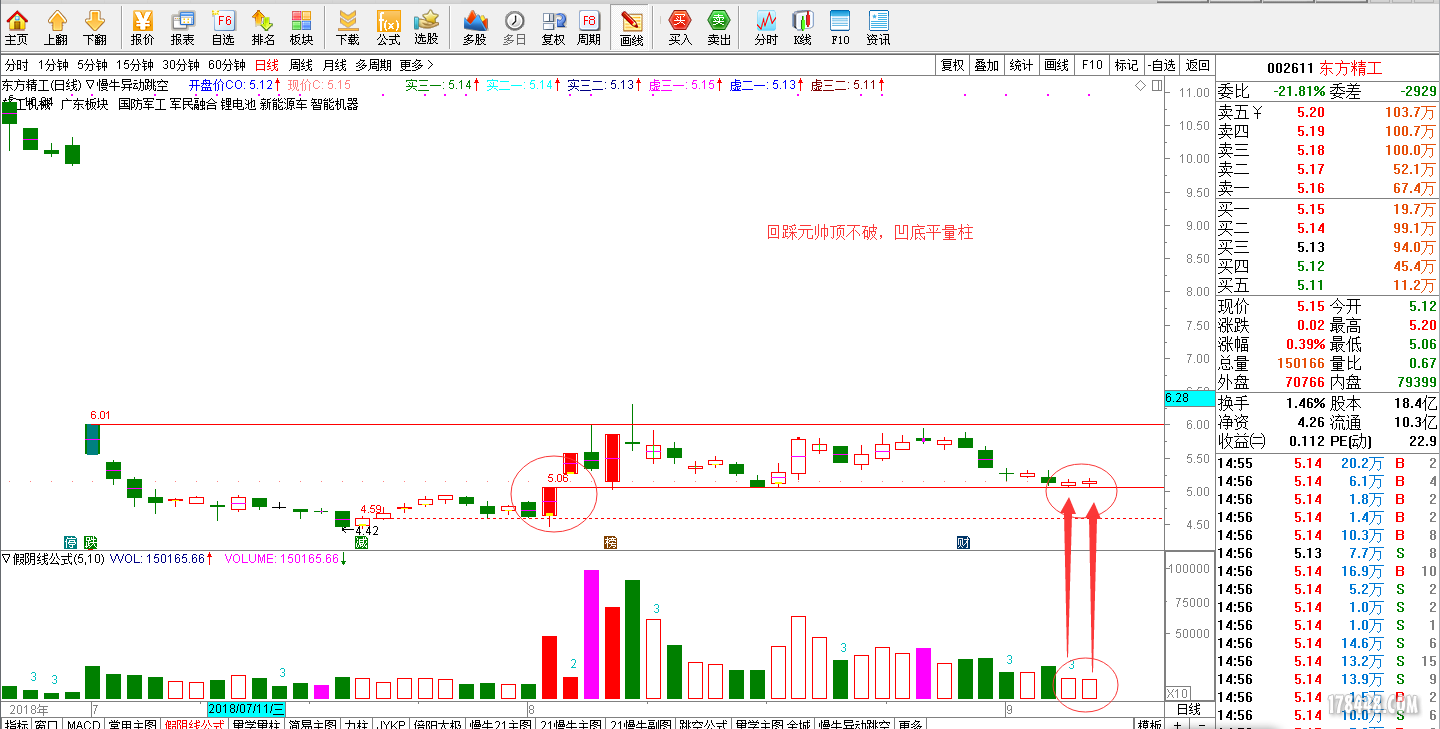Click the 日线 label beside time axis
The width and height of the screenshot is (1440, 729).
click(1188, 709)
